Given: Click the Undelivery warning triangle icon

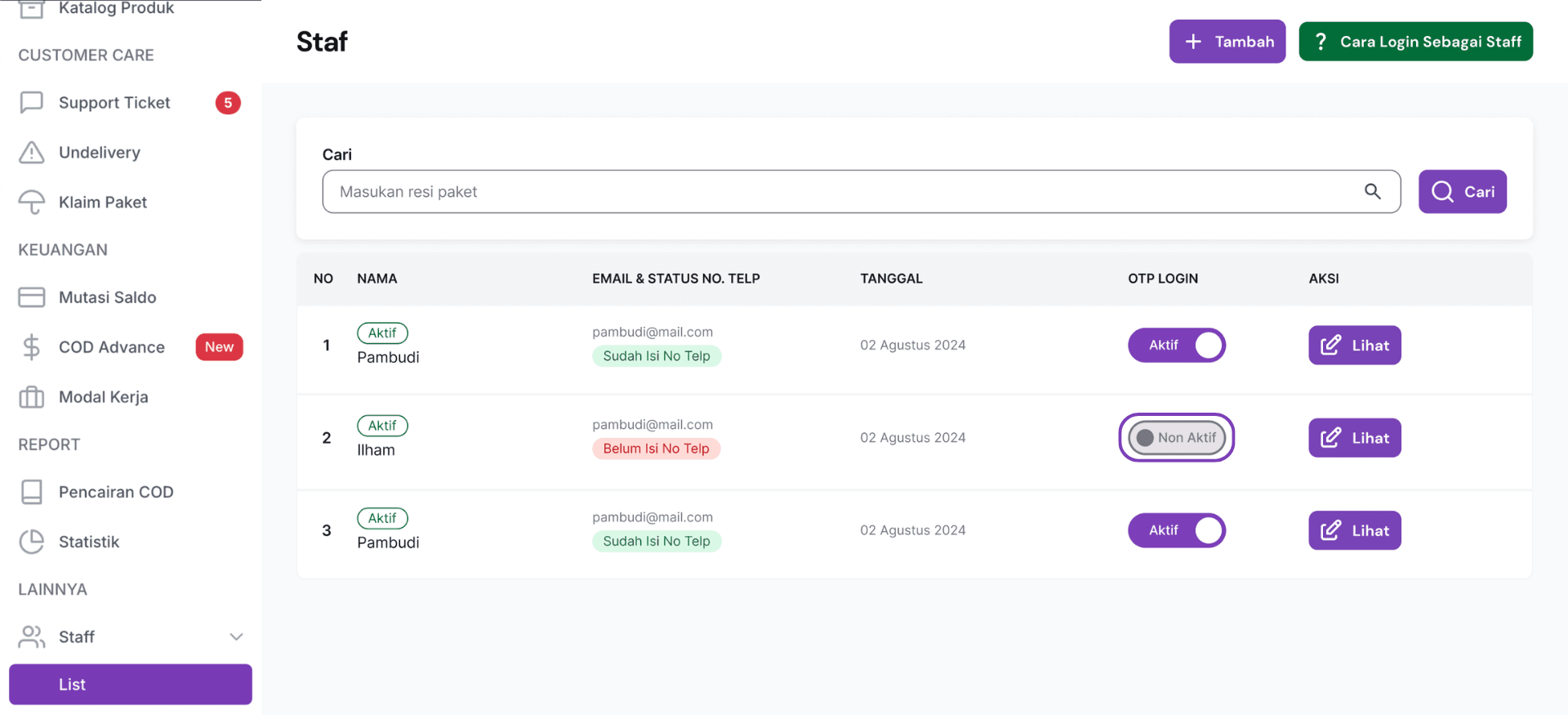Looking at the screenshot, I should pos(31,153).
